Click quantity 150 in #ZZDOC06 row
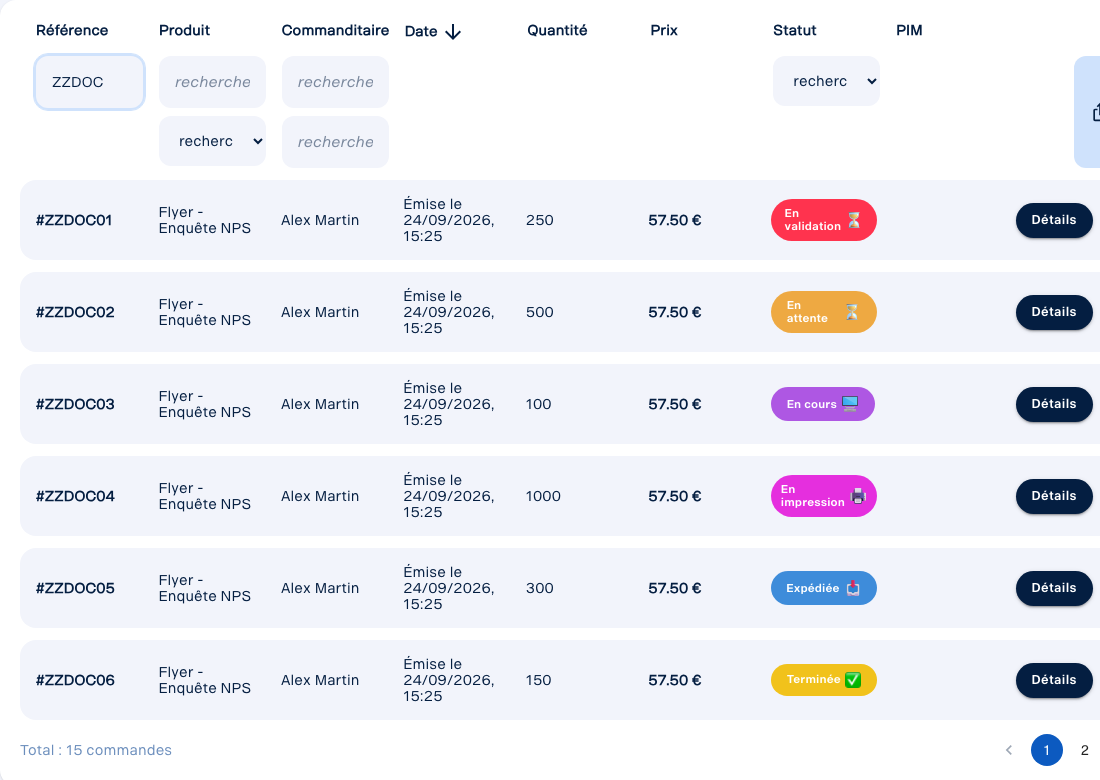Image resolution: width=1100 pixels, height=780 pixels. pos(539,680)
